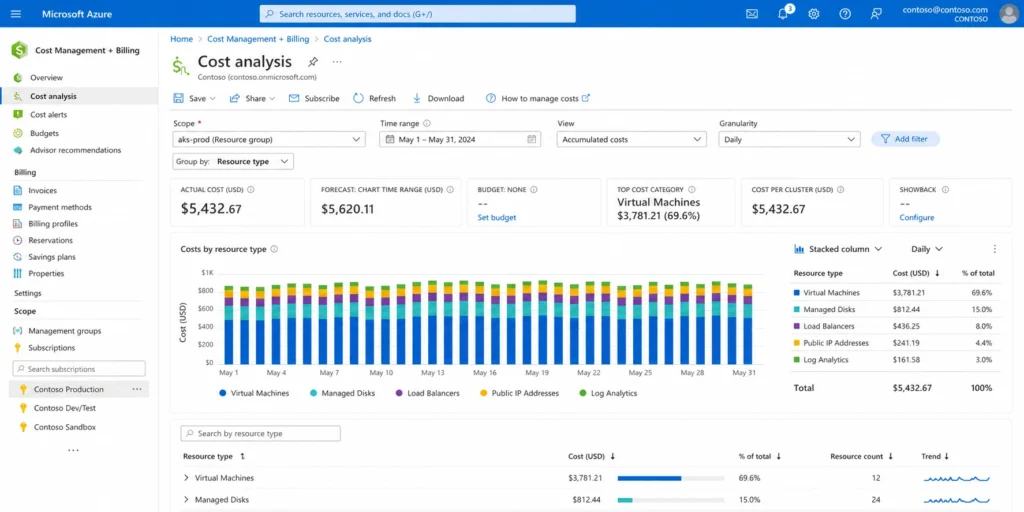The width and height of the screenshot is (1024, 512).
Task: Open info icon beside Time range
Action: click(426, 123)
